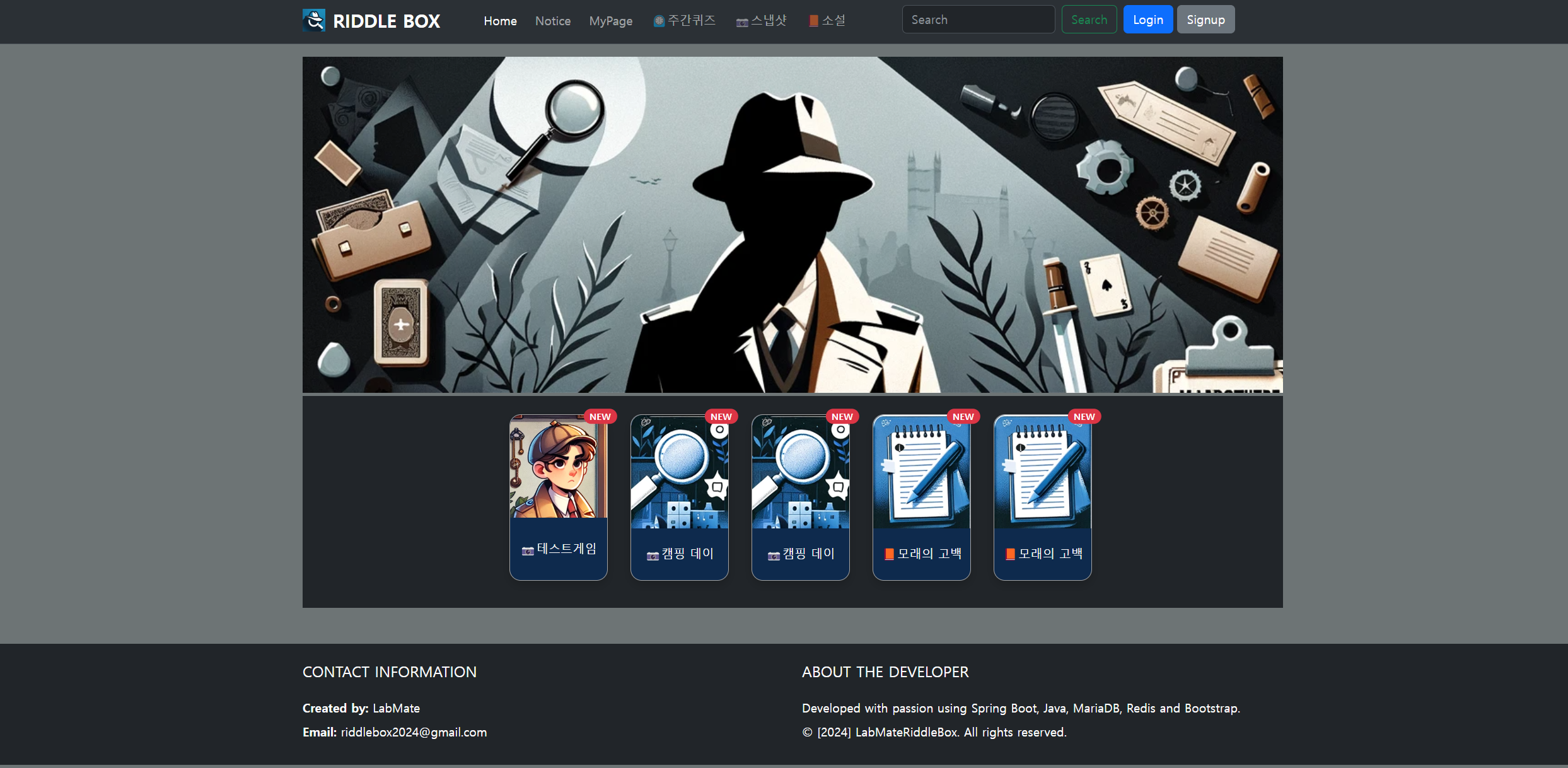This screenshot has width=1568, height=768.
Task: Focus the Search text field
Action: (x=978, y=20)
